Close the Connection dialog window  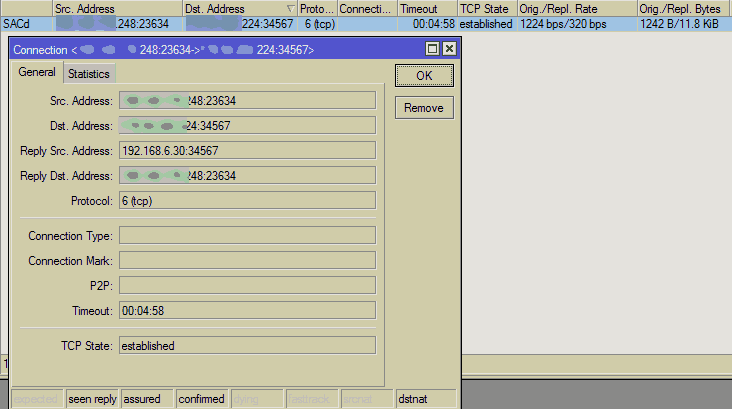449,49
